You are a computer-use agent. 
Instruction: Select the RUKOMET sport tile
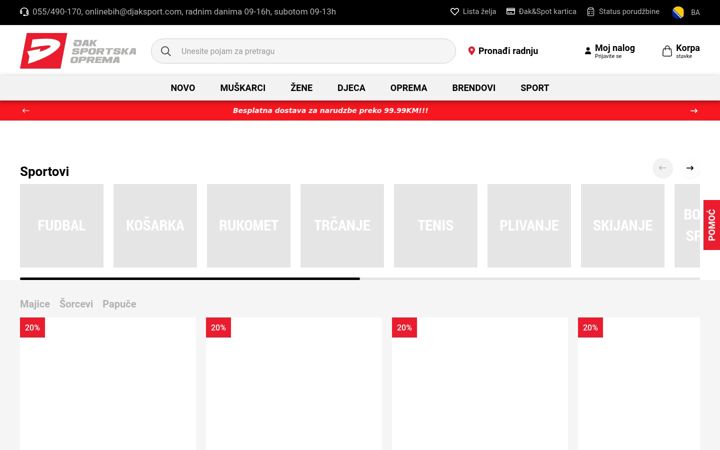click(x=248, y=225)
